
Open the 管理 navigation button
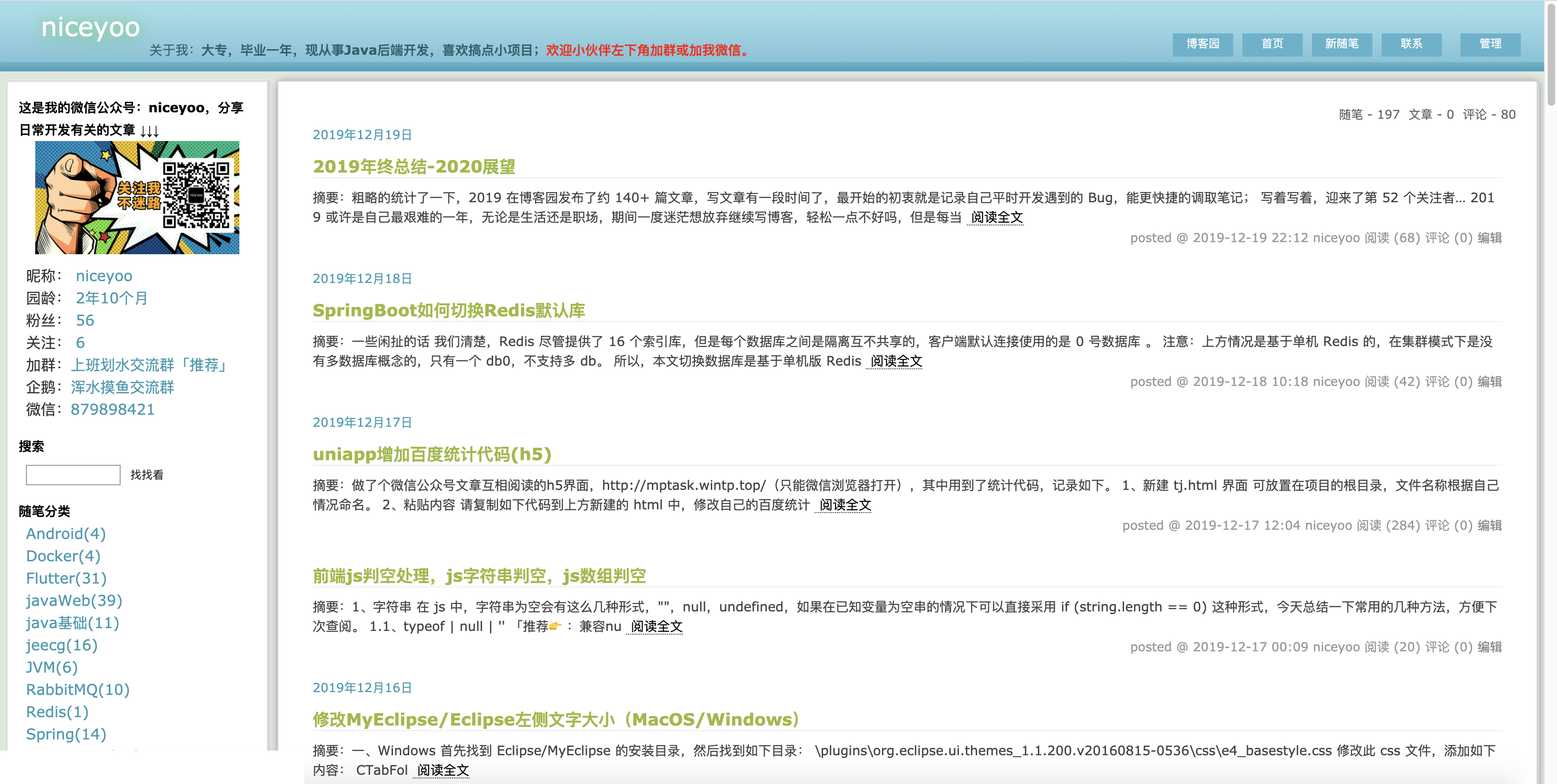click(1490, 44)
